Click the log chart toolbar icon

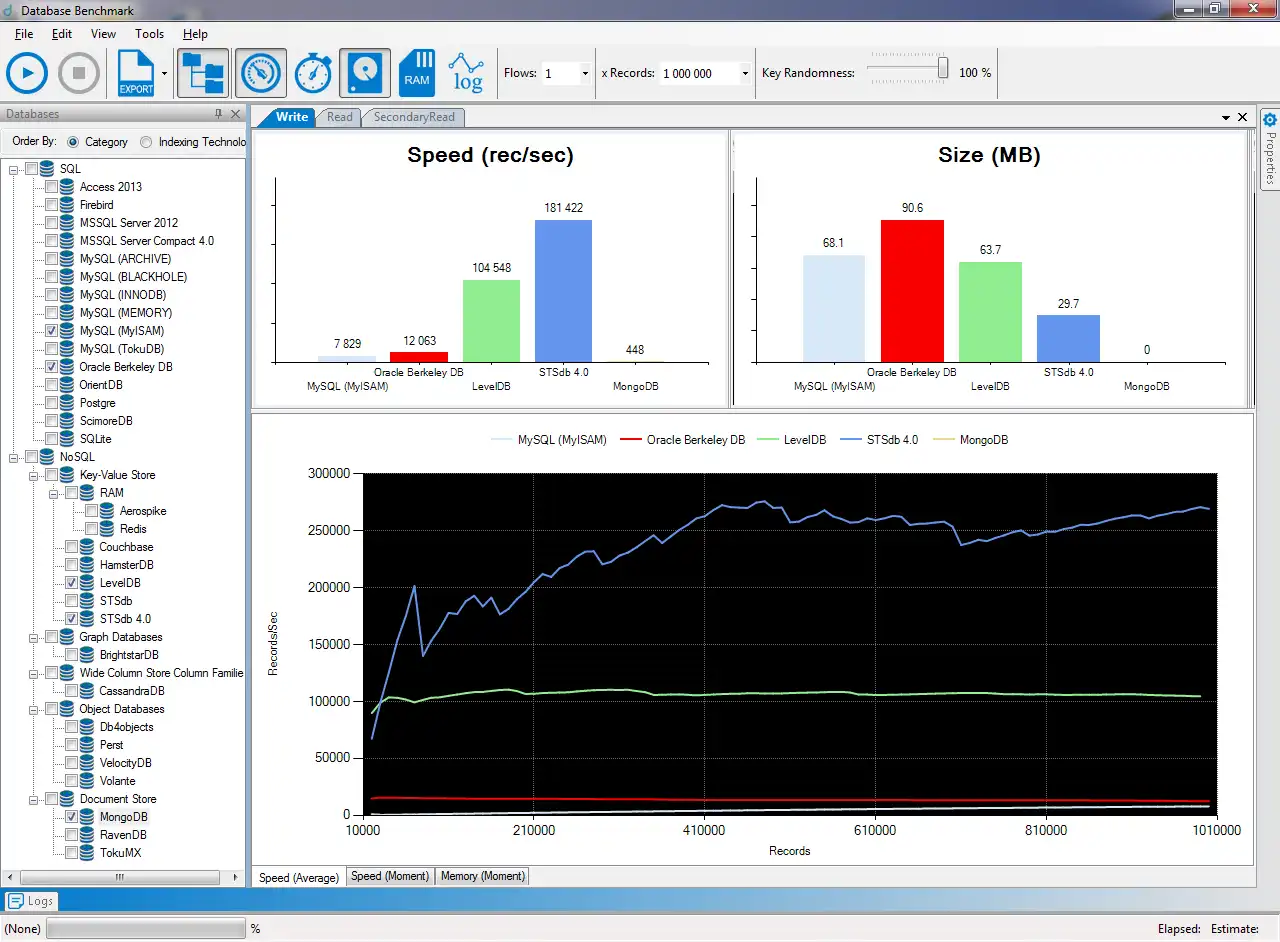pyautogui.click(x=466, y=73)
